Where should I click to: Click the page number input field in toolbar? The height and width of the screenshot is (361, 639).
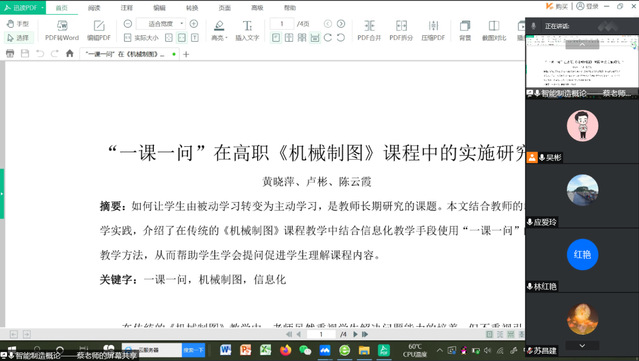tap(282, 24)
